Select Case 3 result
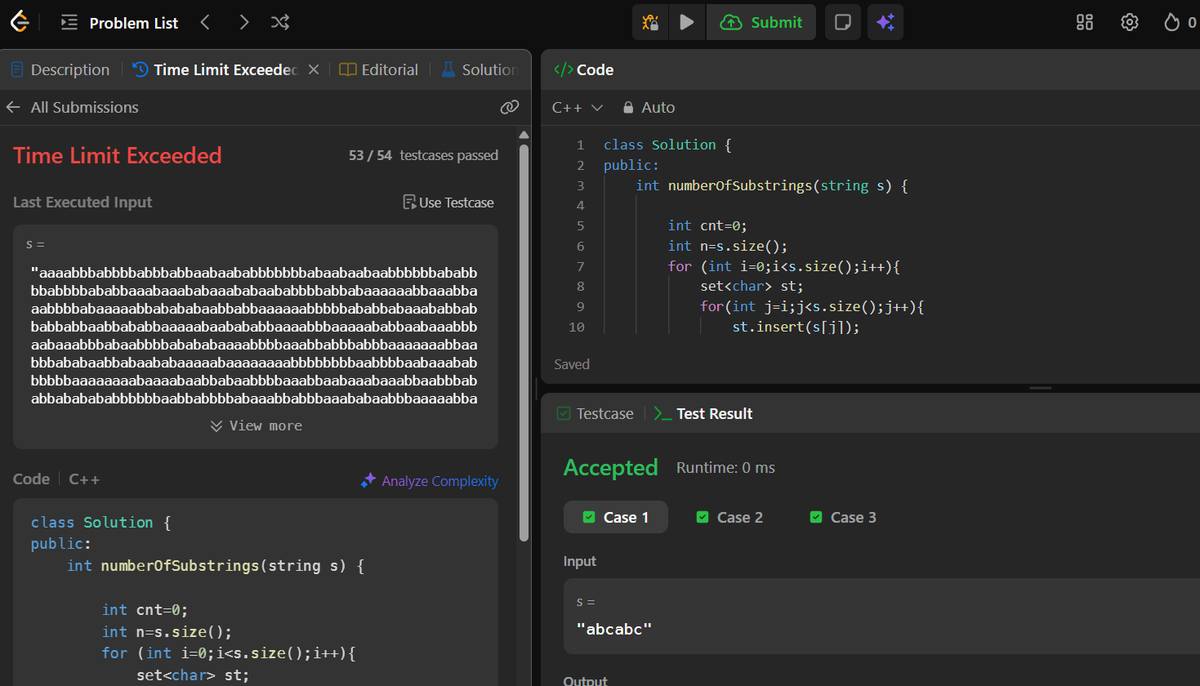This screenshot has width=1200, height=686. (x=843, y=517)
